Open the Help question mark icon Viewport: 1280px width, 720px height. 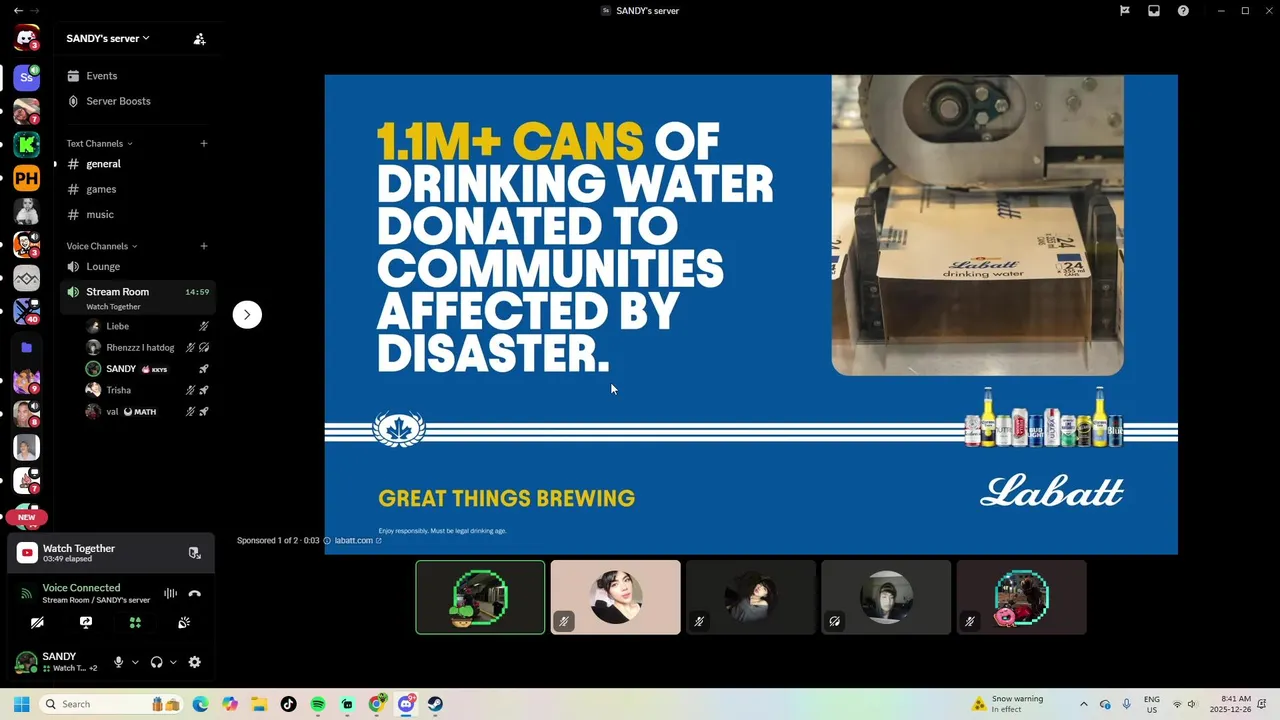click(x=1183, y=11)
